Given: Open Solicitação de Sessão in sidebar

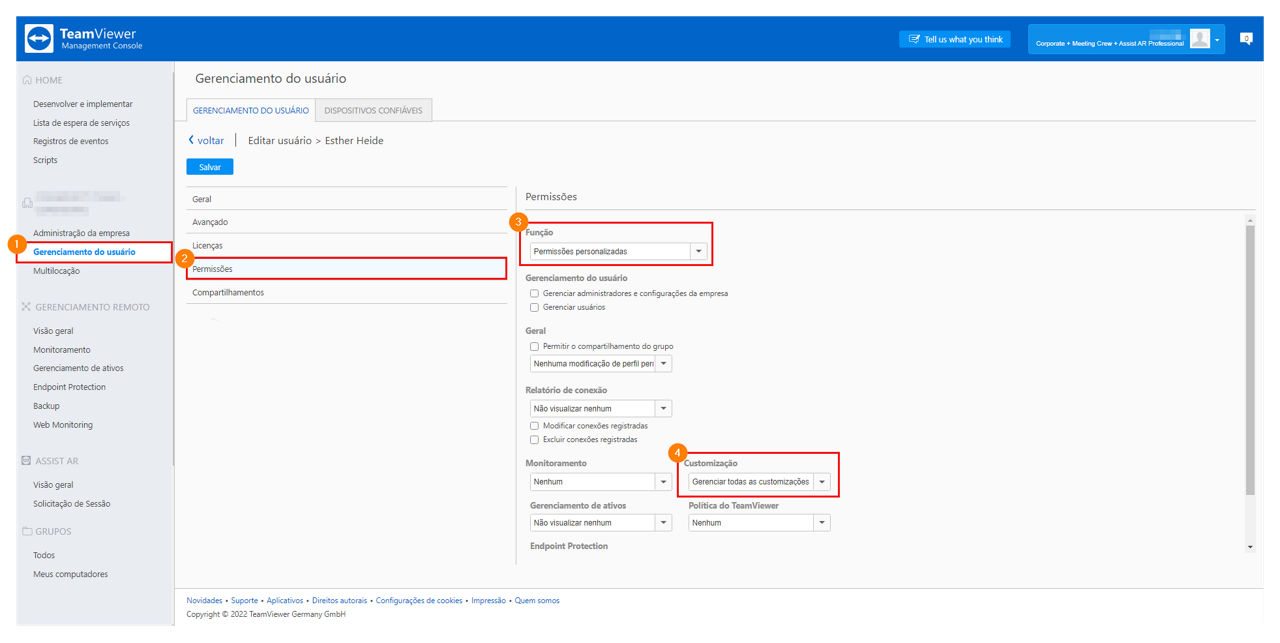Looking at the screenshot, I should [72, 504].
